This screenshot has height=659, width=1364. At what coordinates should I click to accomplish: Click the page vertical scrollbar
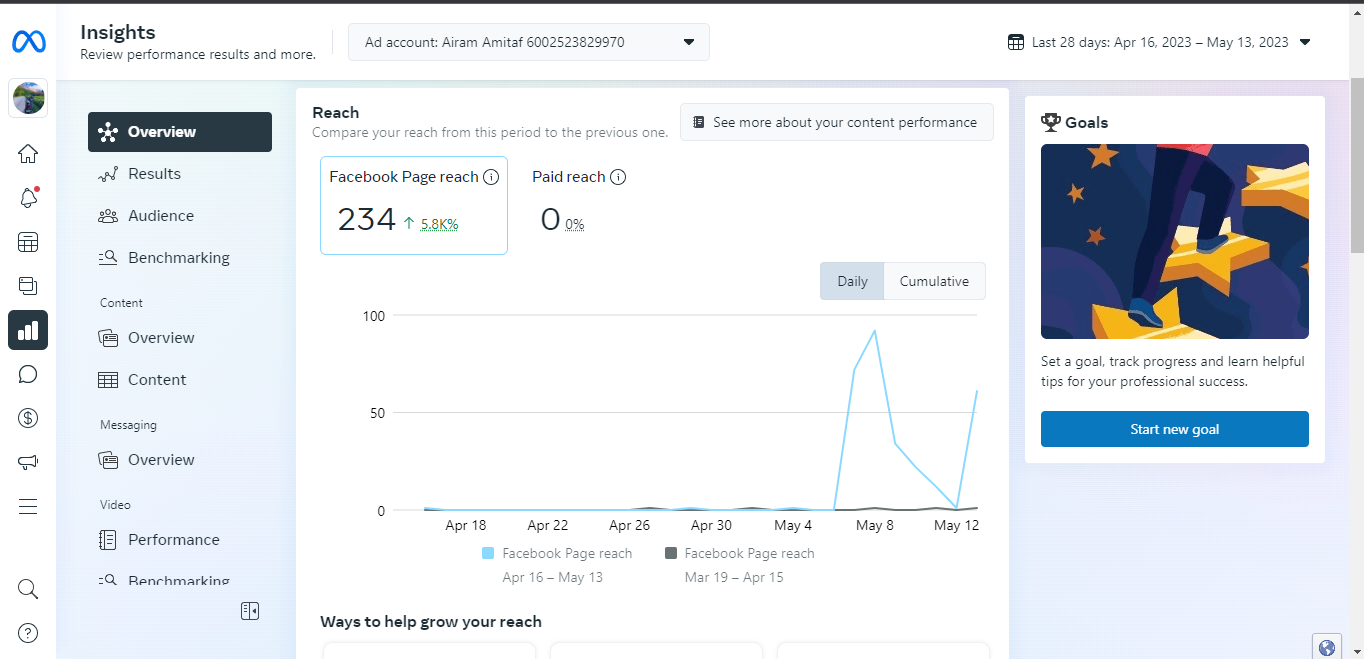pyautogui.click(x=1356, y=167)
